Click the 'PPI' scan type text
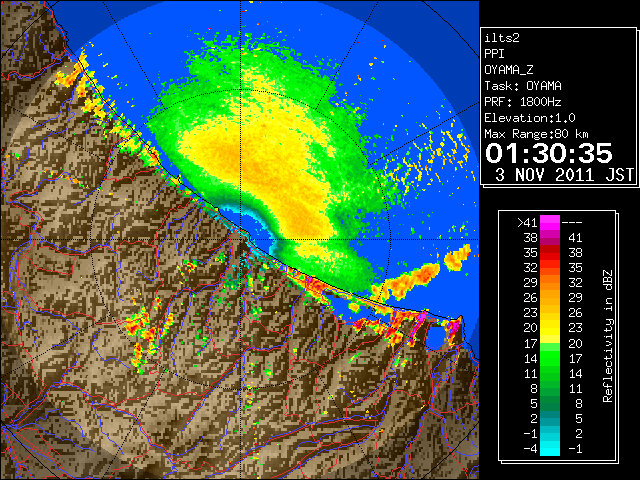Screen dimensions: 640x480 tap(494, 54)
